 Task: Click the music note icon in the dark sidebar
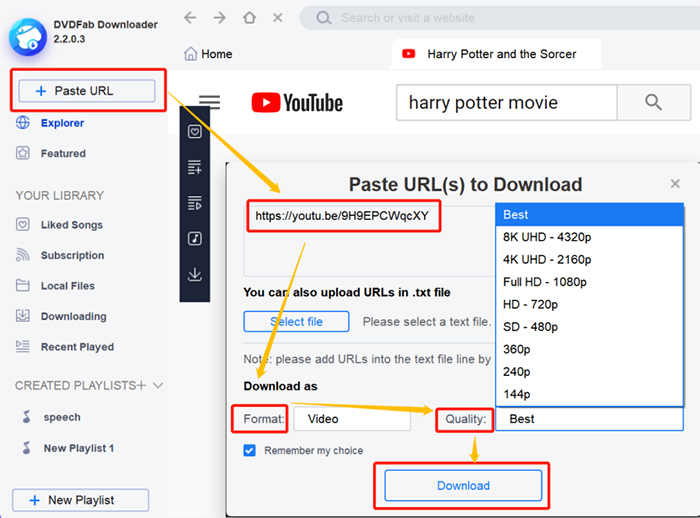point(195,239)
